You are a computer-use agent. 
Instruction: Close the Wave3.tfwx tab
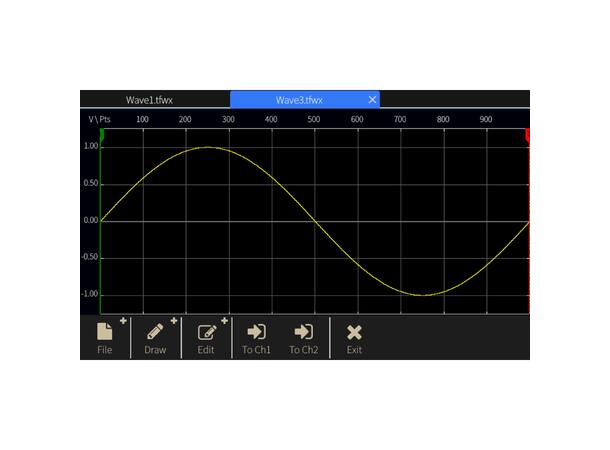(x=372, y=100)
